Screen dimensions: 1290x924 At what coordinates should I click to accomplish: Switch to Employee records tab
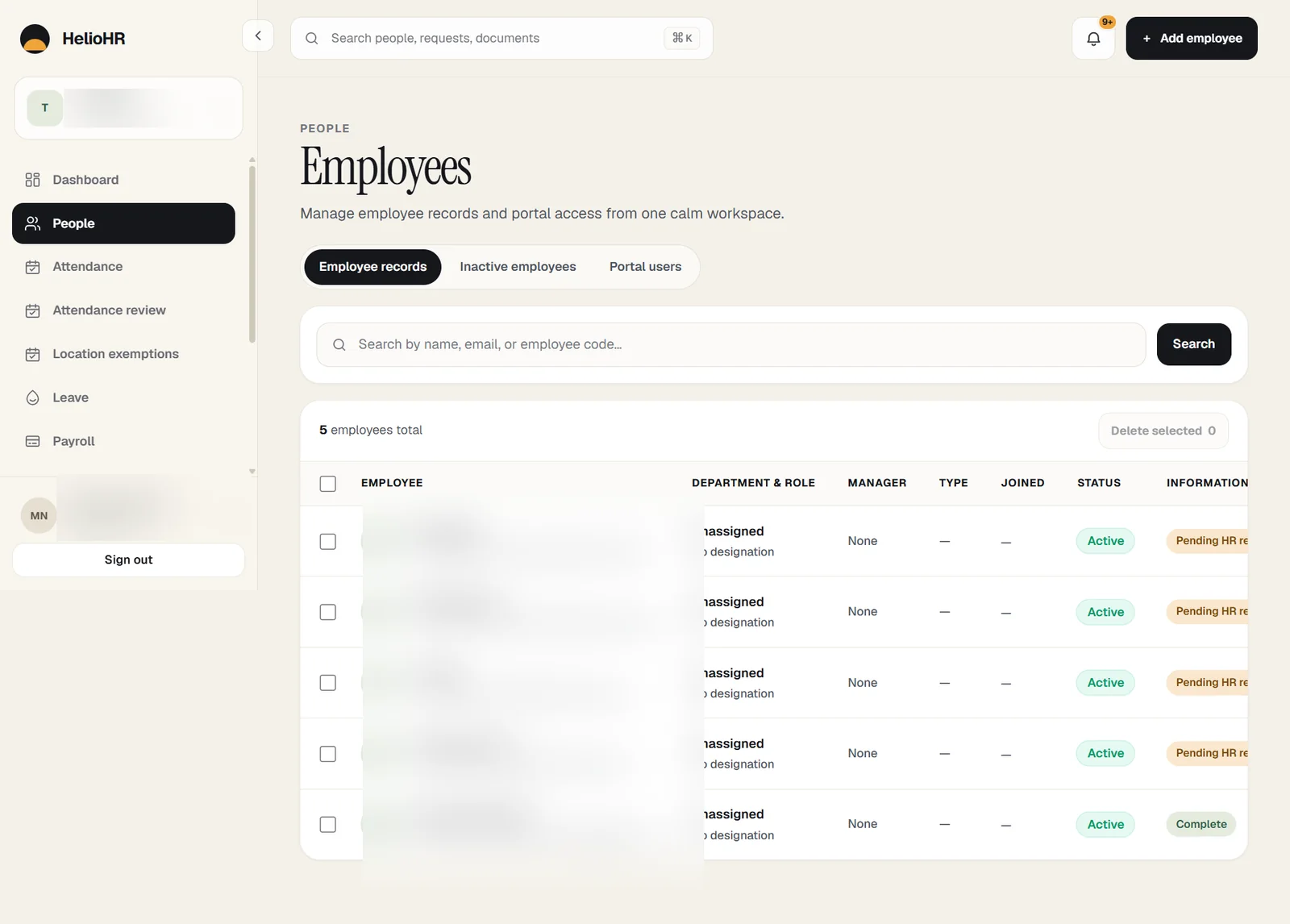coord(372,267)
